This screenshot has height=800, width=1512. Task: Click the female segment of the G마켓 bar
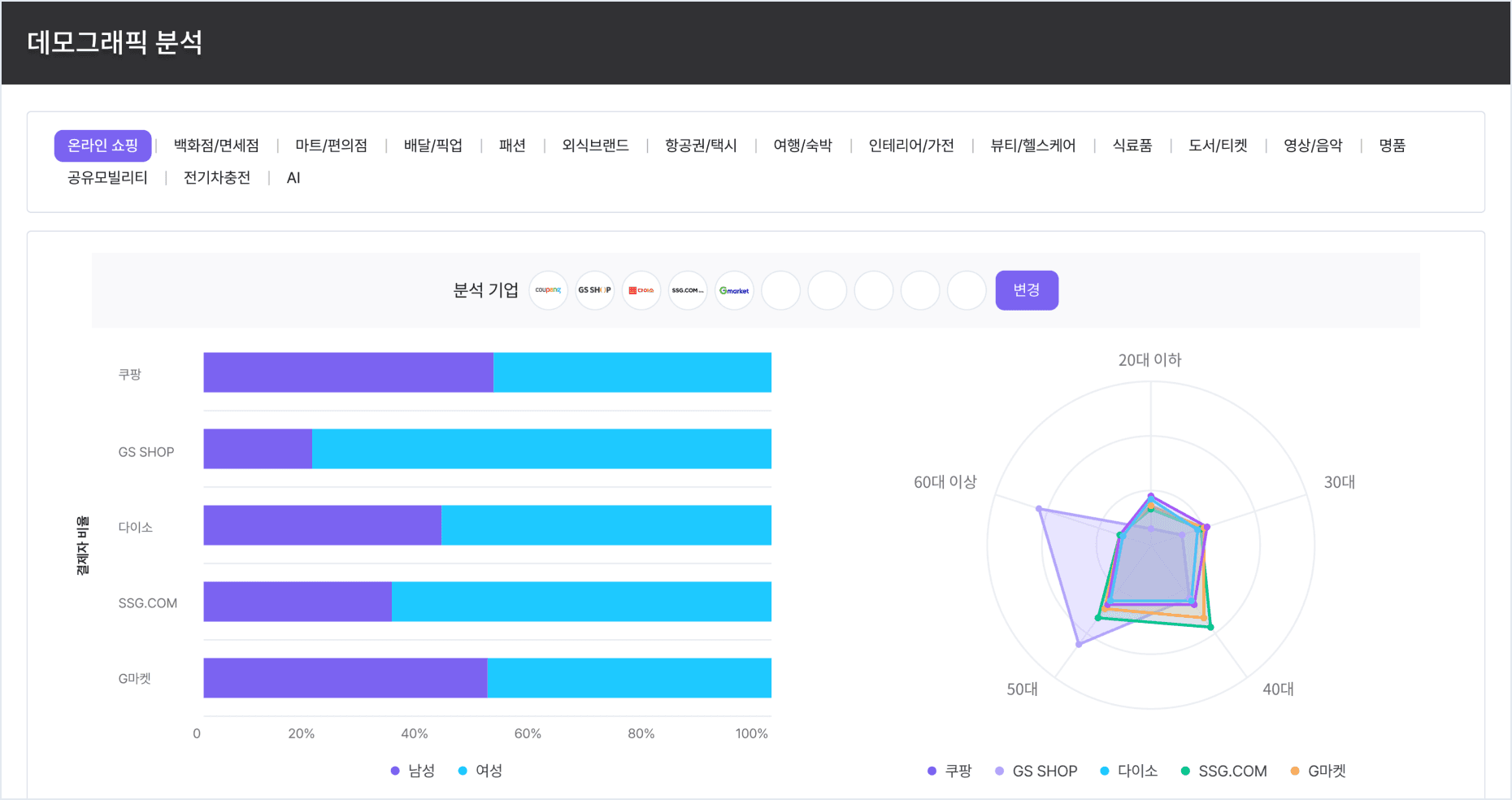point(629,678)
